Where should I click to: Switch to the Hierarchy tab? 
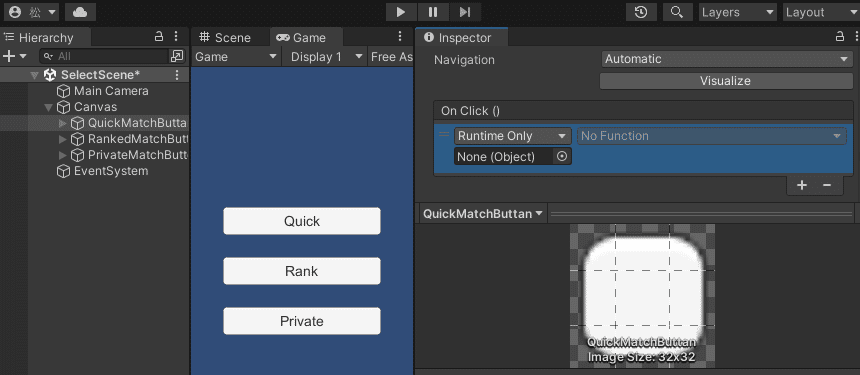pyautogui.click(x=46, y=37)
